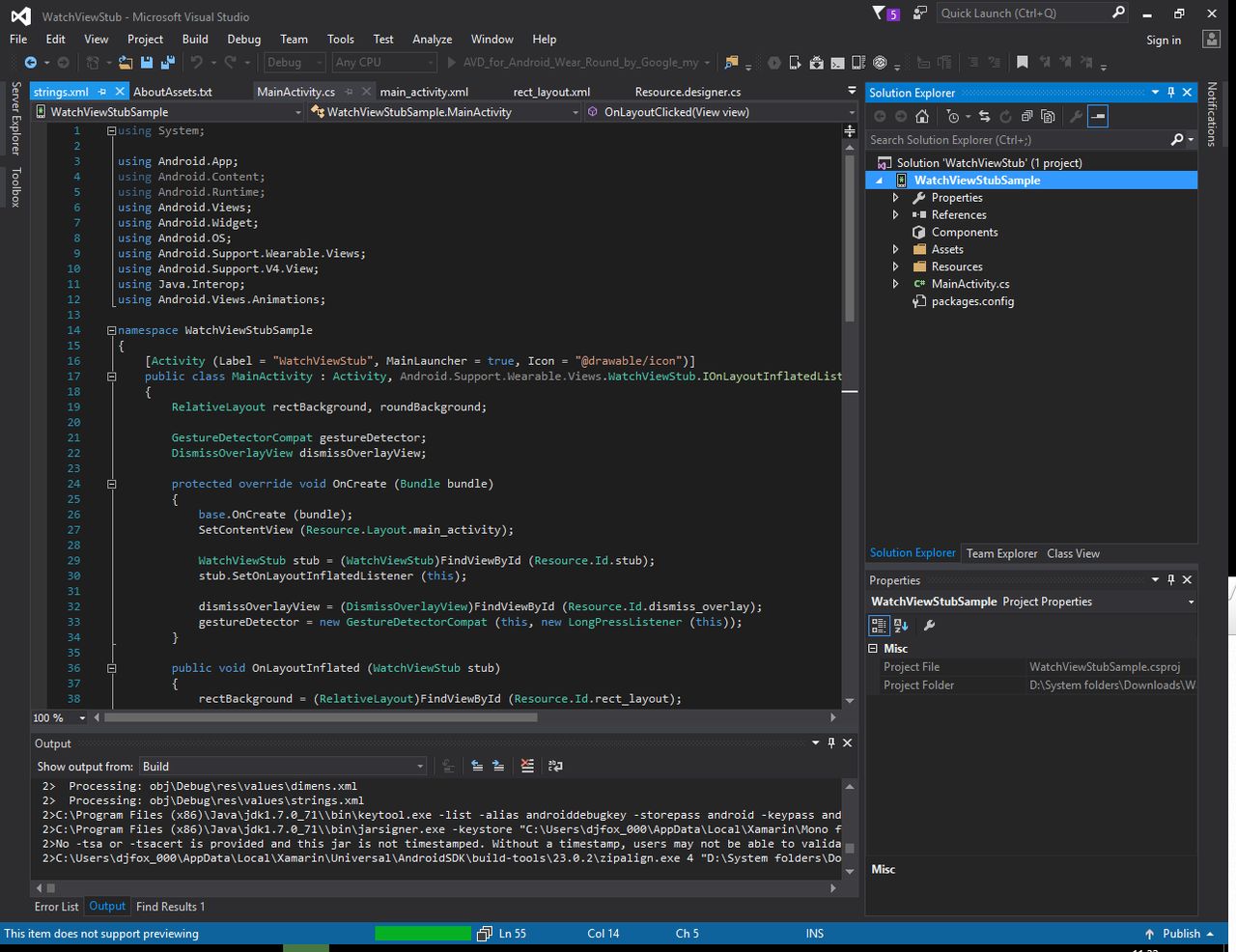Open WatchViewStubSample project scope dropdown

click(x=170, y=112)
